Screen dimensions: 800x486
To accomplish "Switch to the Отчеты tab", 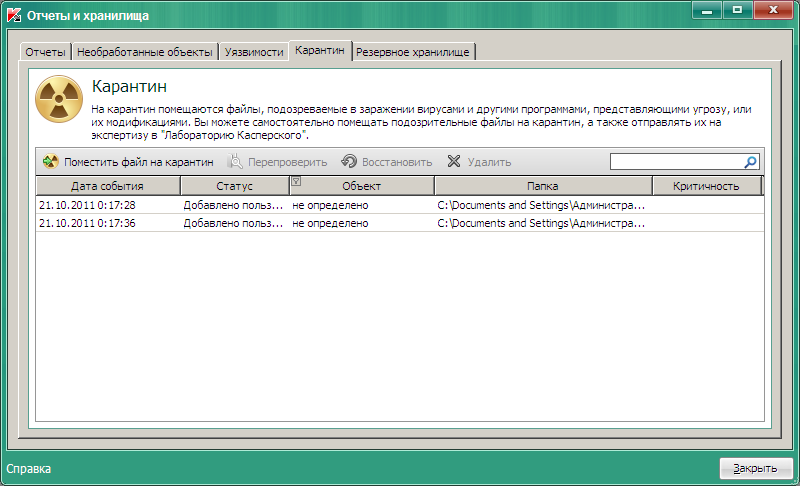I will click(x=45, y=52).
